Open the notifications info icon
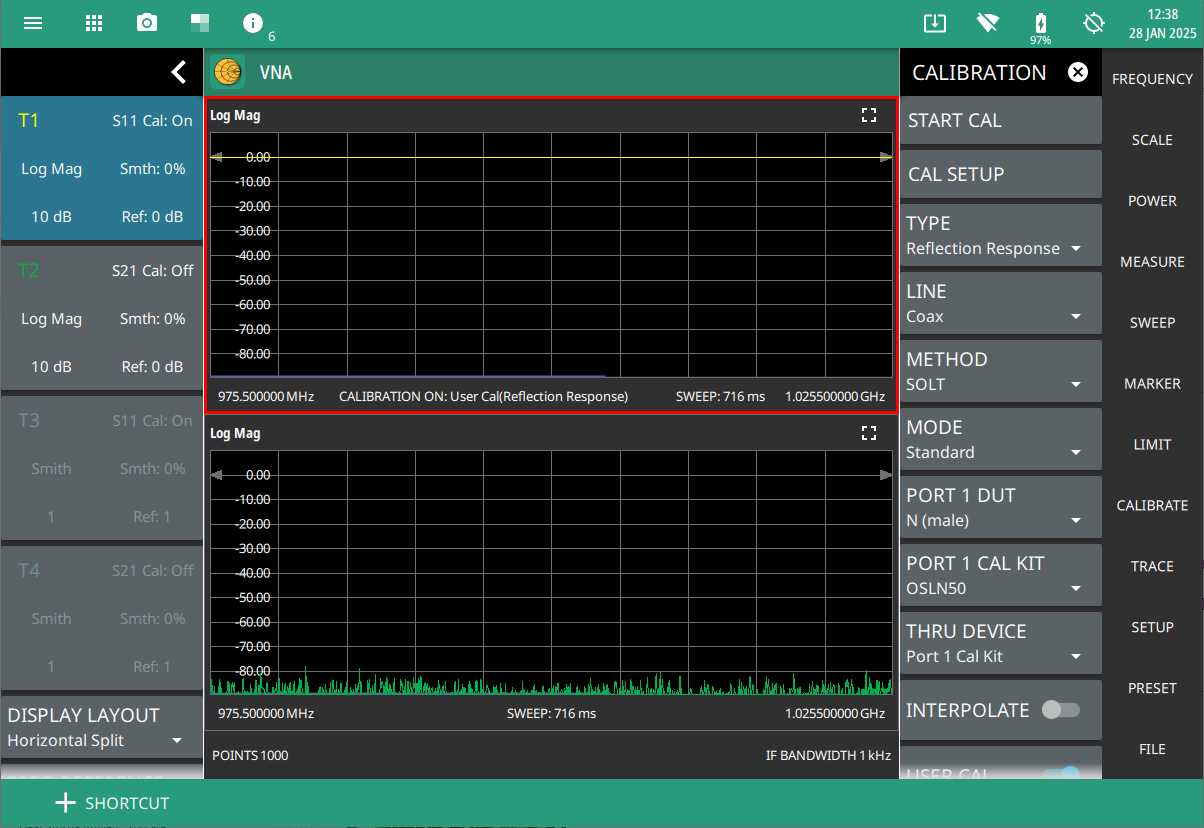 (253, 23)
